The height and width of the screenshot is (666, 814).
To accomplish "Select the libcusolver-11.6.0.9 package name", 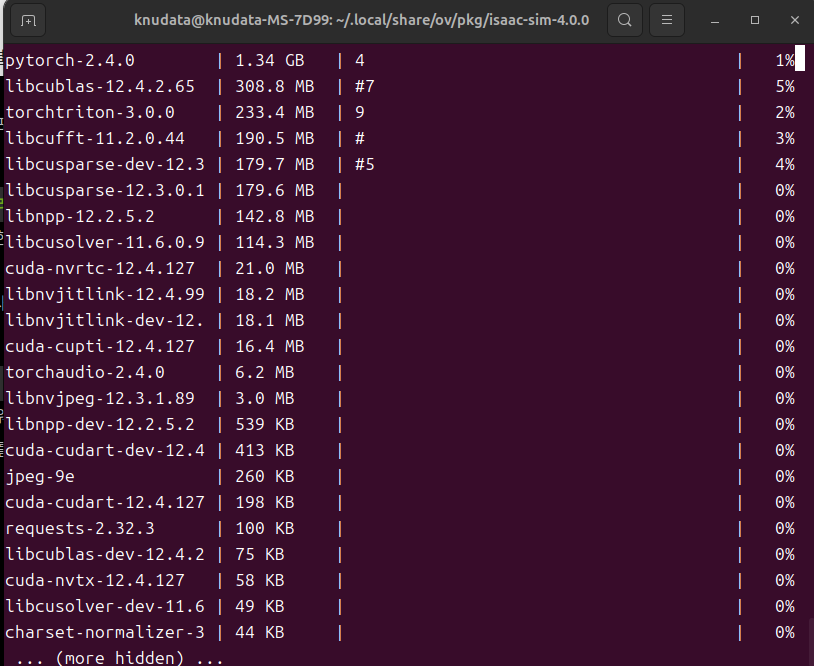I will coord(105,242).
